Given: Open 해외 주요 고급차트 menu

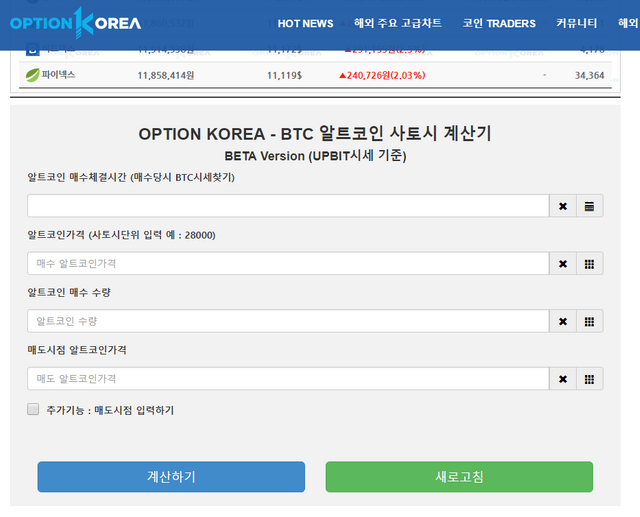Looking at the screenshot, I should (398, 23).
